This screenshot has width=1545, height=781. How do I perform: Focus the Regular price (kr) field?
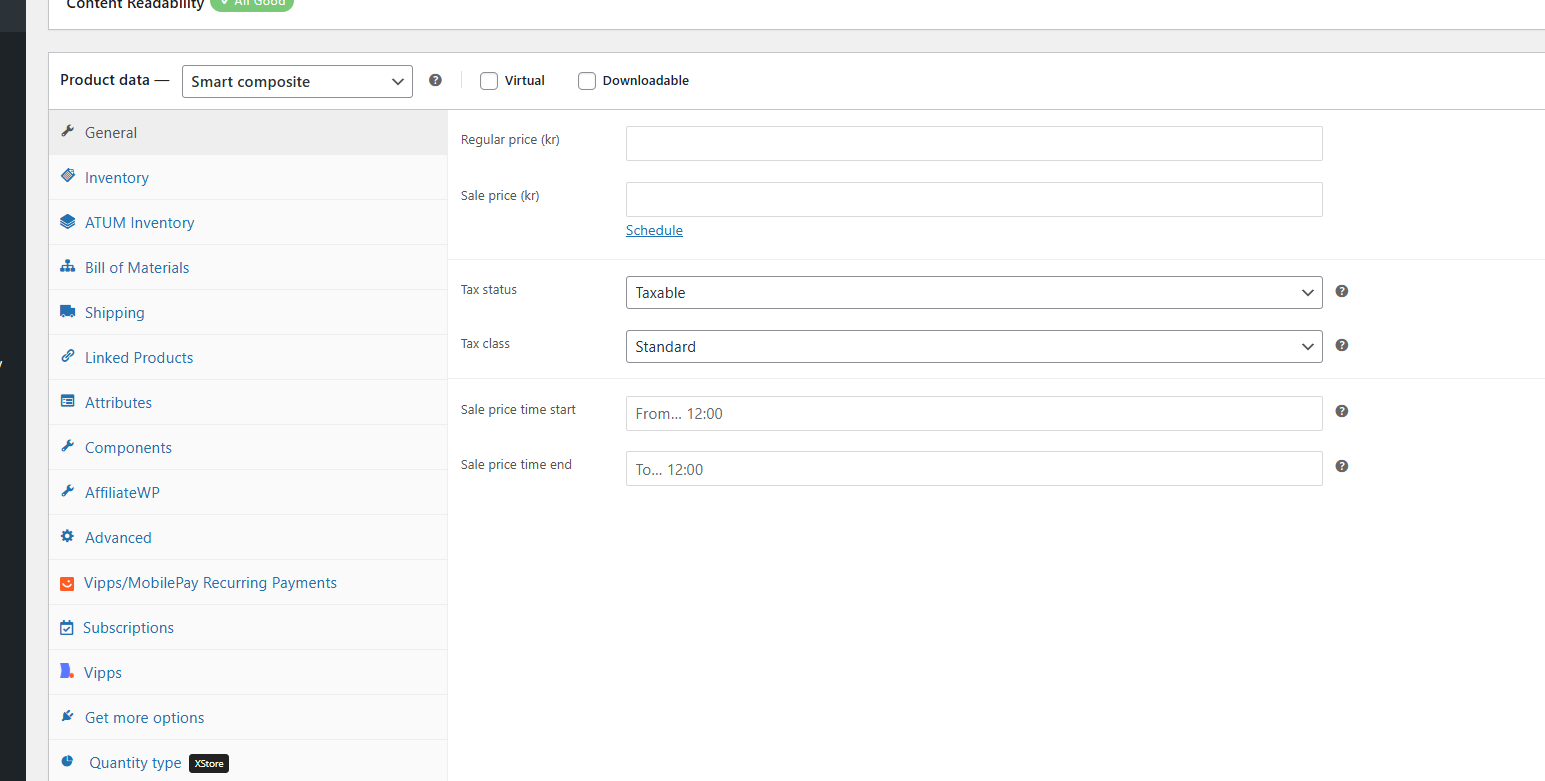(x=973, y=144)
